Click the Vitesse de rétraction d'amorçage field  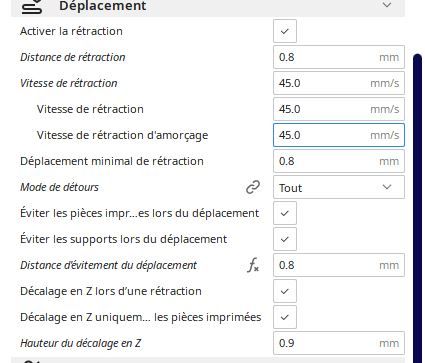(339, 135)
